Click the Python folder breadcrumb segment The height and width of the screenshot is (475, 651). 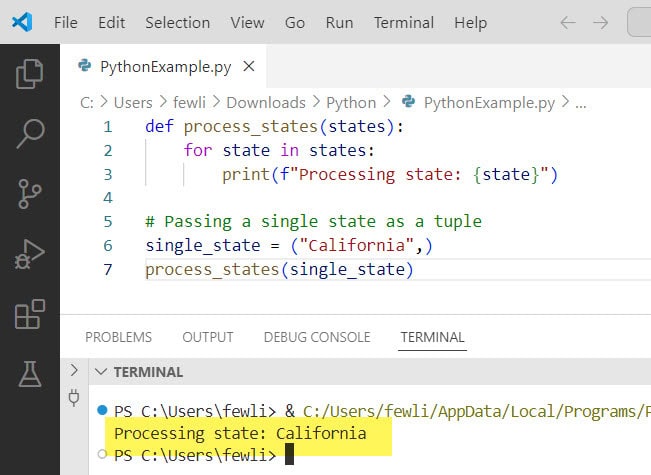(x=351, y=103)
